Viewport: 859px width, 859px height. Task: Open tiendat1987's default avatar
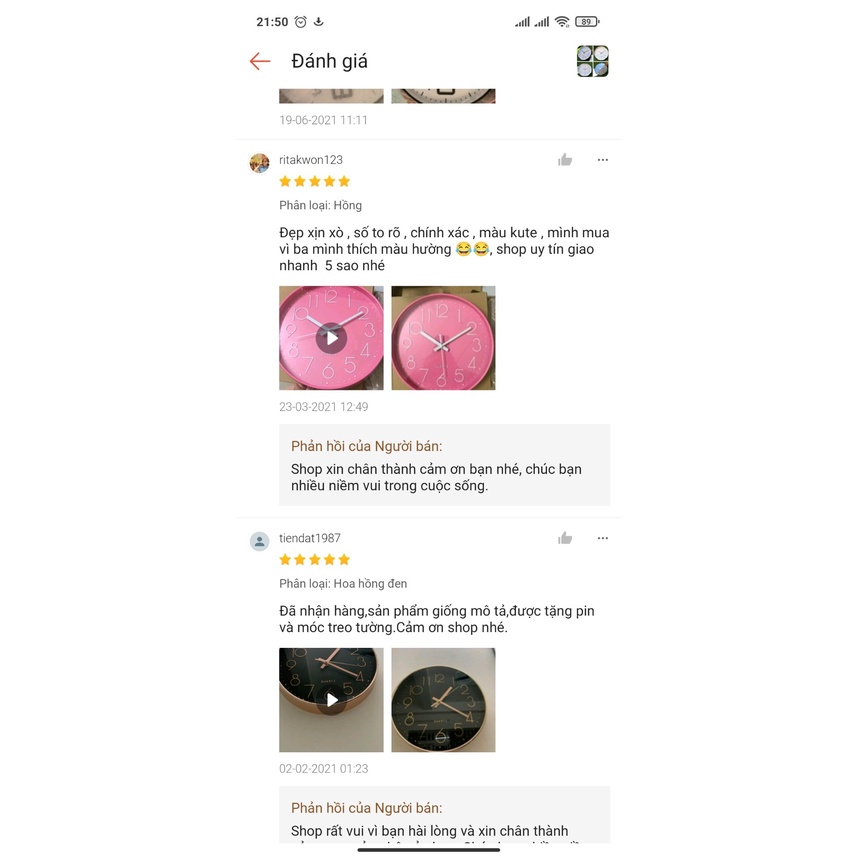(x=260, y=541)
